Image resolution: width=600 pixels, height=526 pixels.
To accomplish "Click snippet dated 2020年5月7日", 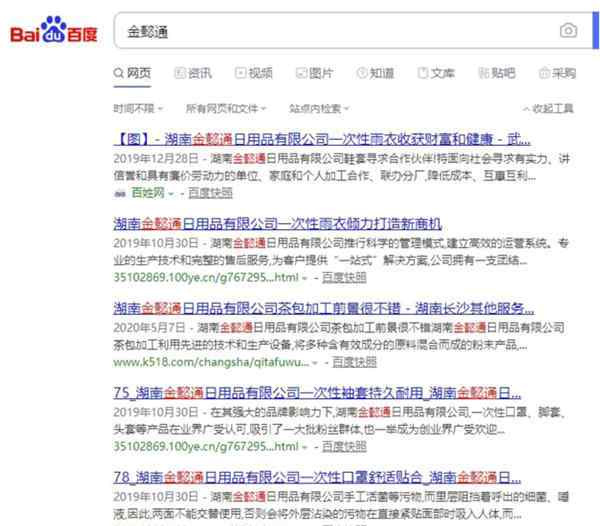I will tap(339, 336).
